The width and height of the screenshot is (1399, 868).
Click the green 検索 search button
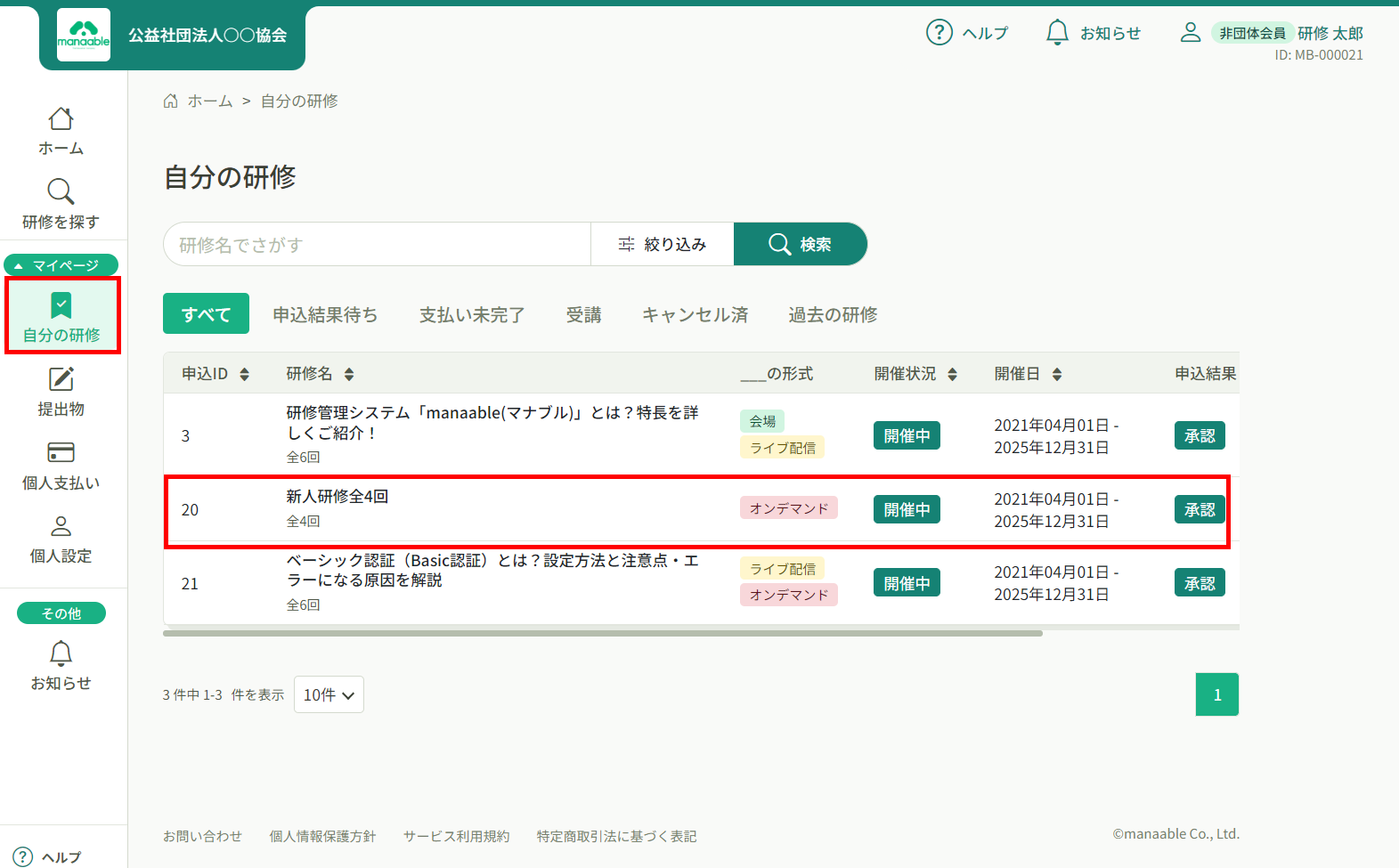point(800,244)
